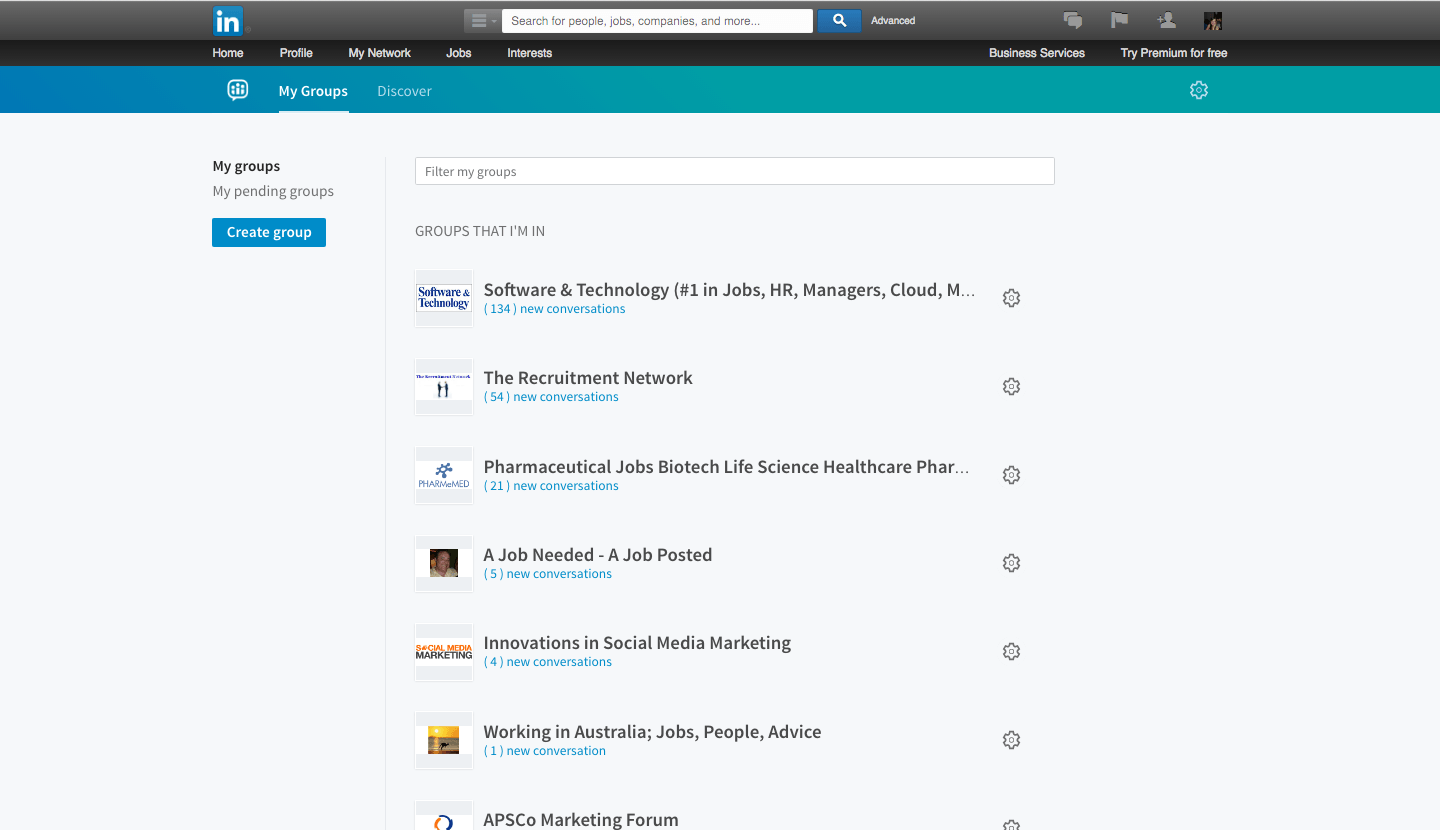View 4 new conversations link
Viewport: 1440px width, 830px height.
tap(548, 662)
